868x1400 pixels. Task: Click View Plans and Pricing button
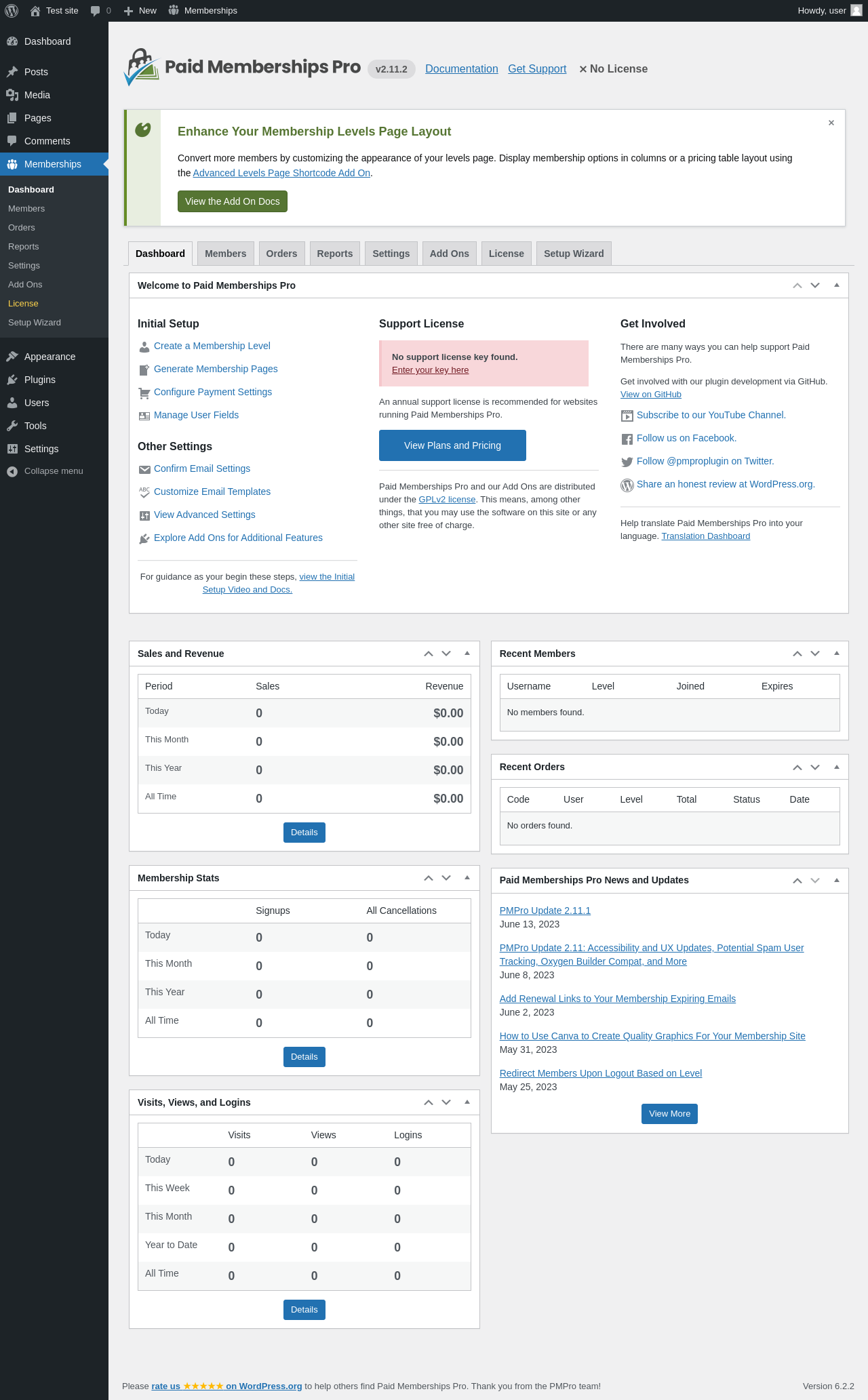452,445
